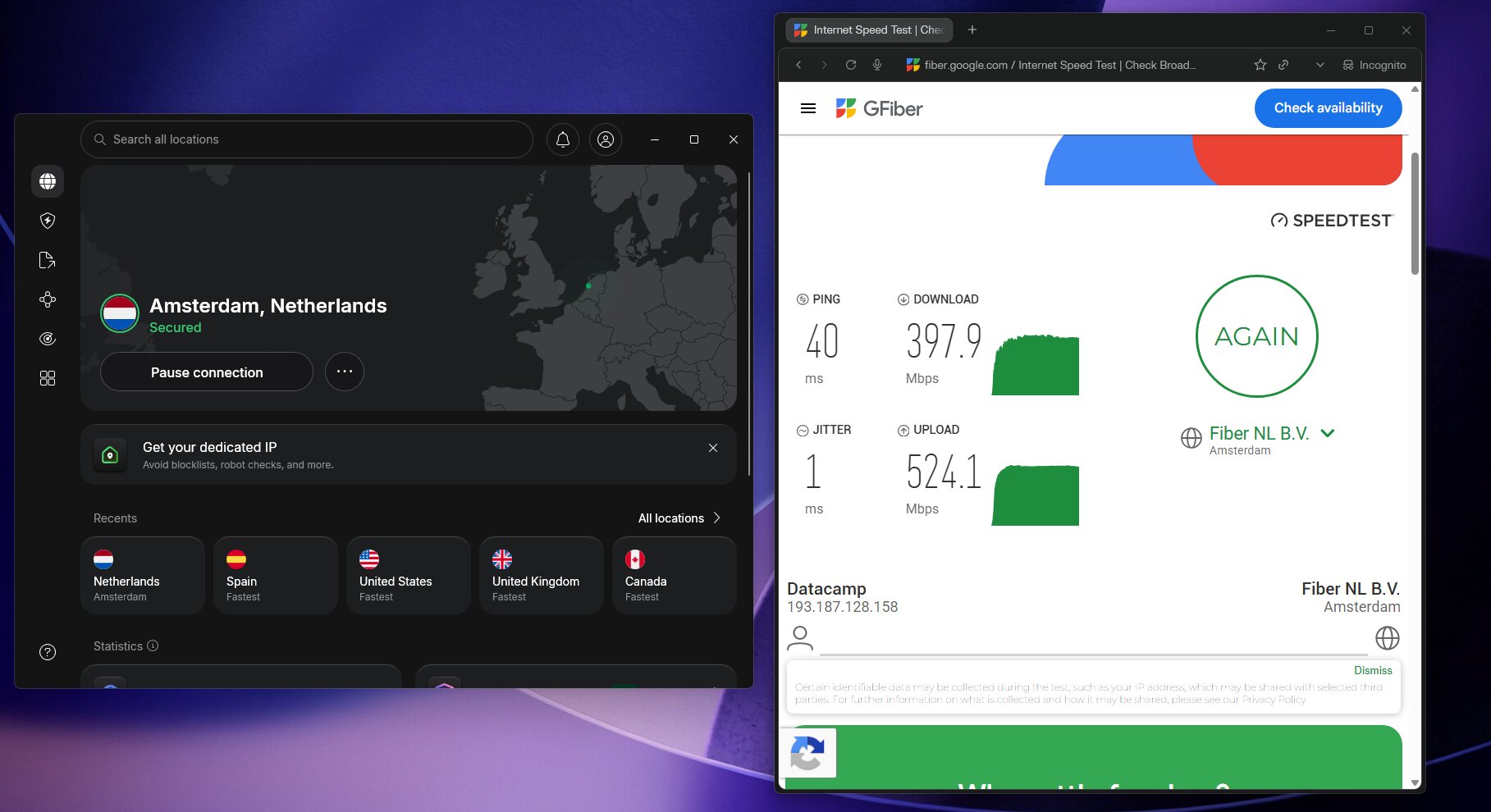
Task: Open the radar target icon in VPN sidebar
Action: click(x=48, y=339)
